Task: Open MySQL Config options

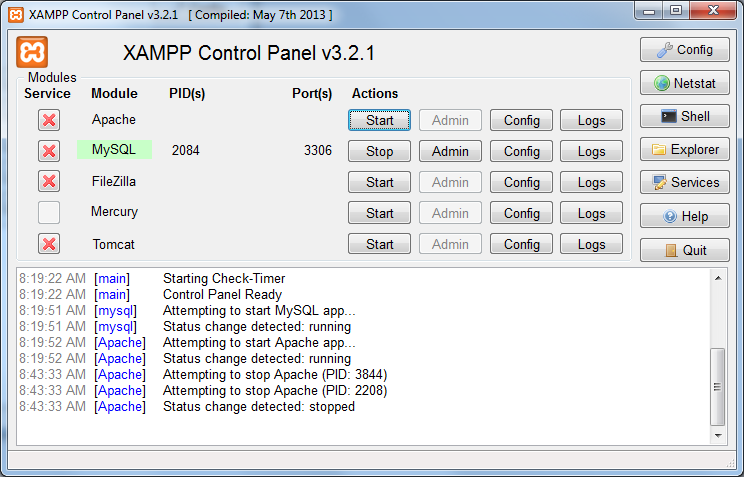Action: 521,151
